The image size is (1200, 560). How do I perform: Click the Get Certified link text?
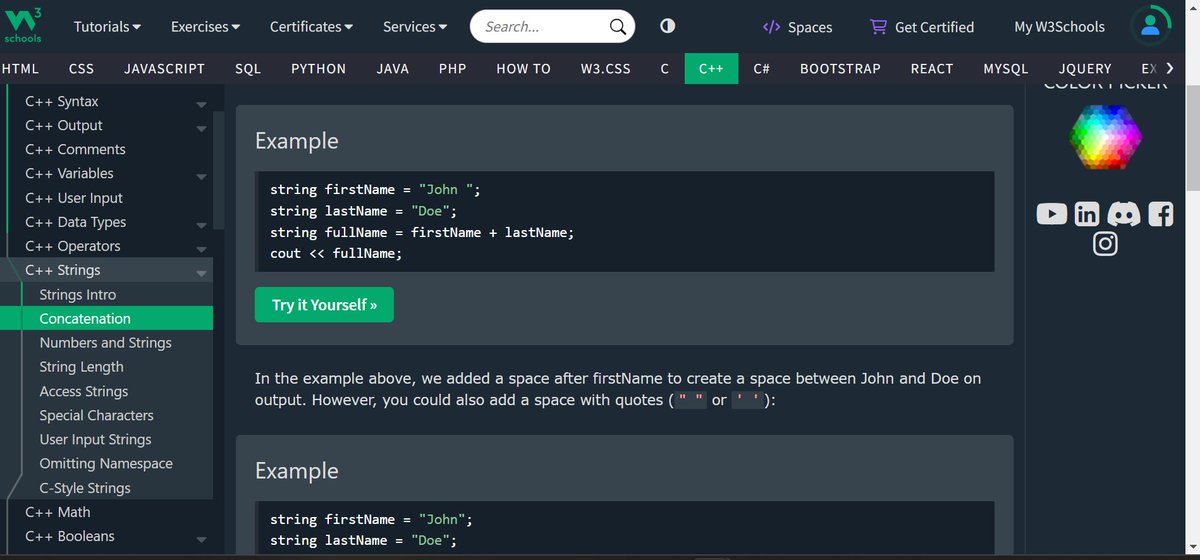(934, 27)
